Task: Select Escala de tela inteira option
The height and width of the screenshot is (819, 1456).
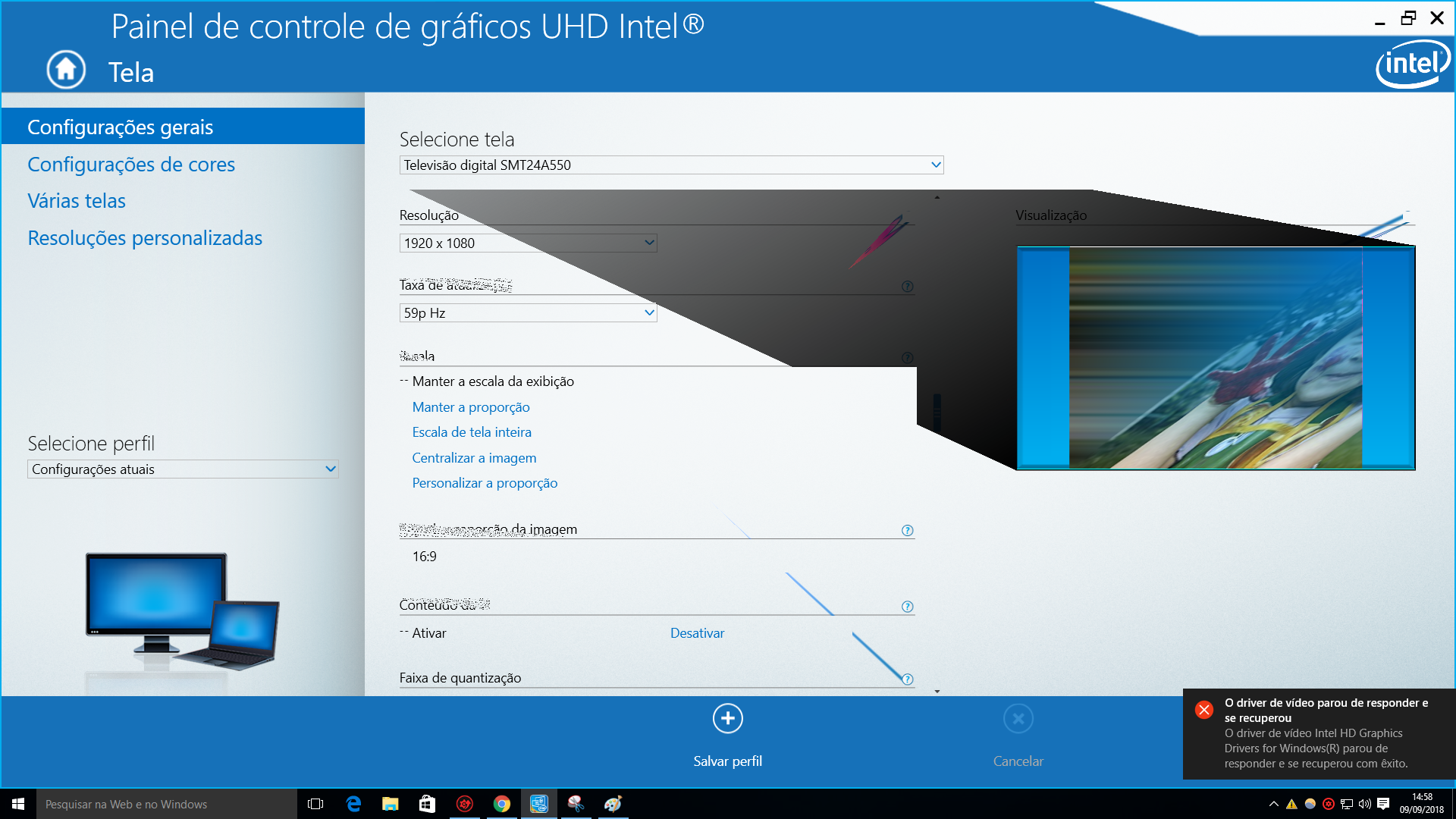Action: pos(472,432)
